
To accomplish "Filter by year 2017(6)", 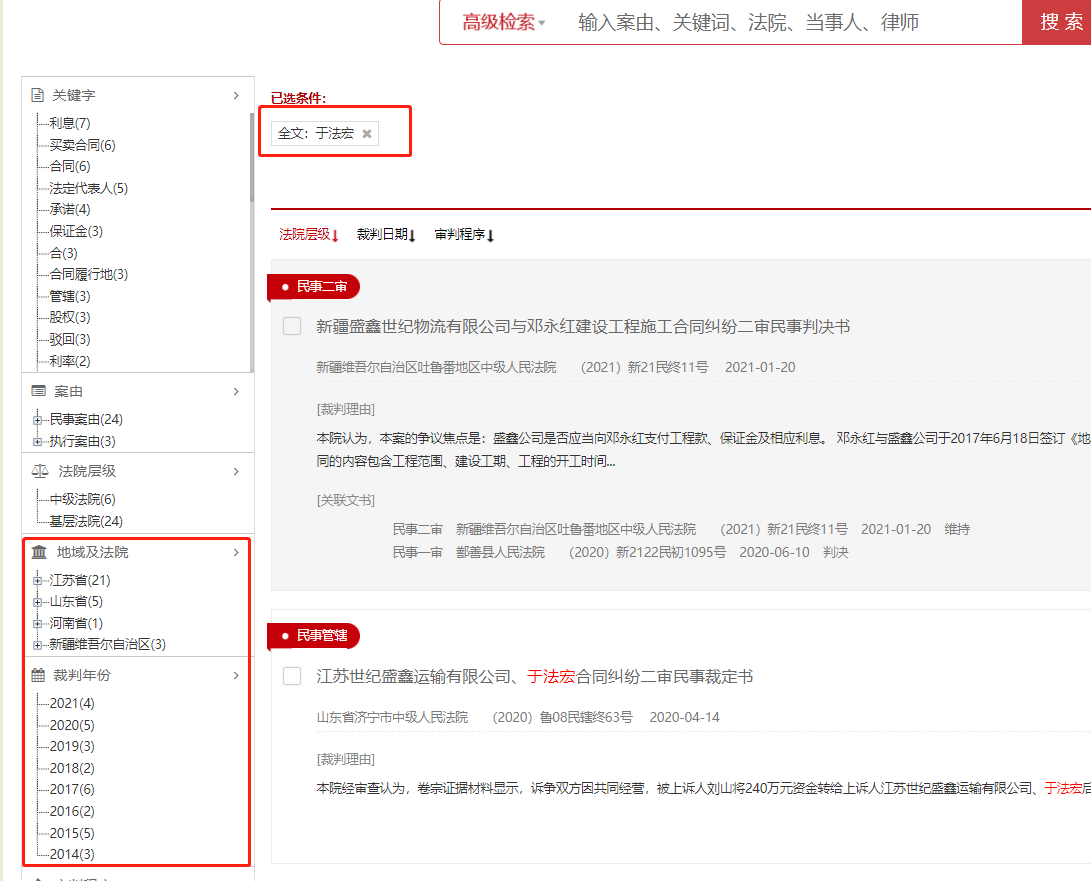I will point(72,789).
